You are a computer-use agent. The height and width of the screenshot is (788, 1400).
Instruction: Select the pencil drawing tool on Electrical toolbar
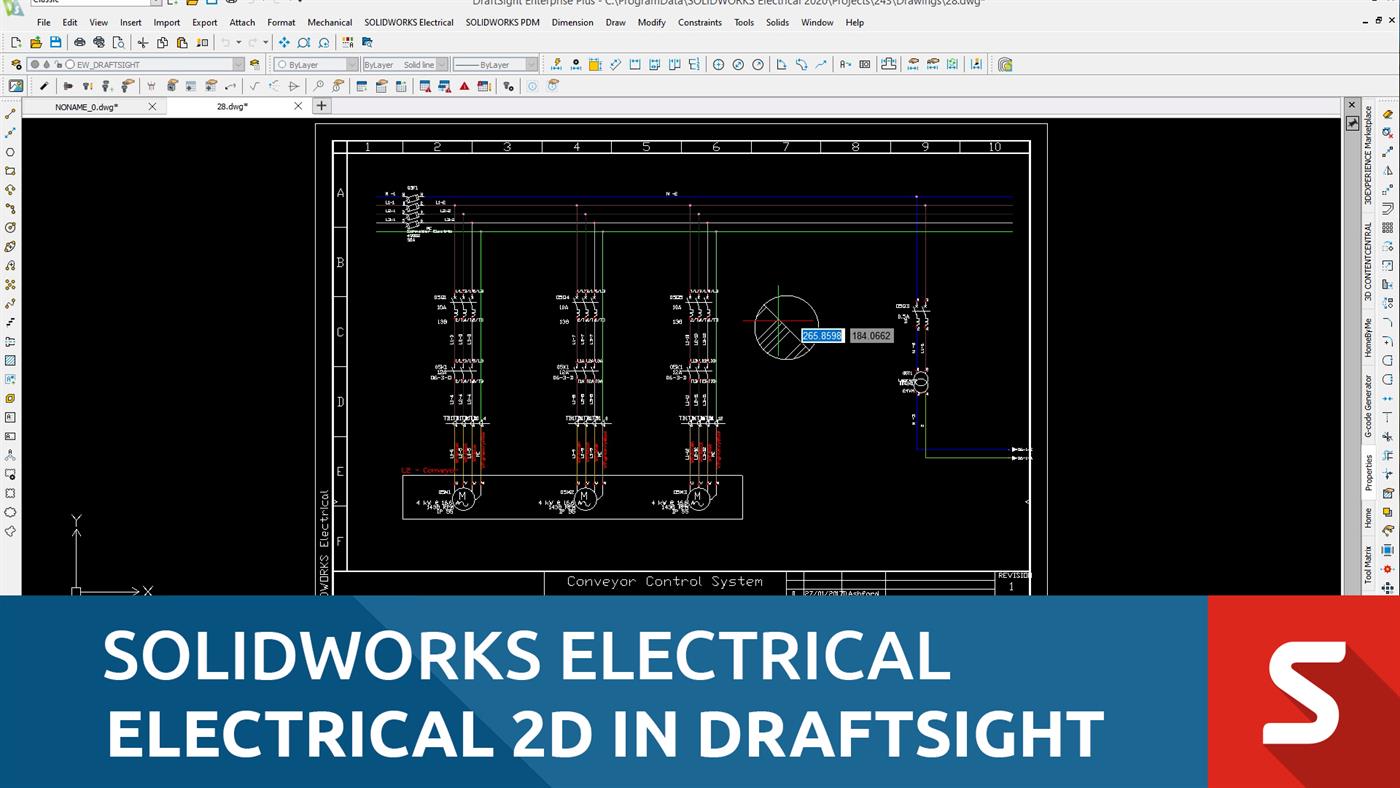(44, 86)
